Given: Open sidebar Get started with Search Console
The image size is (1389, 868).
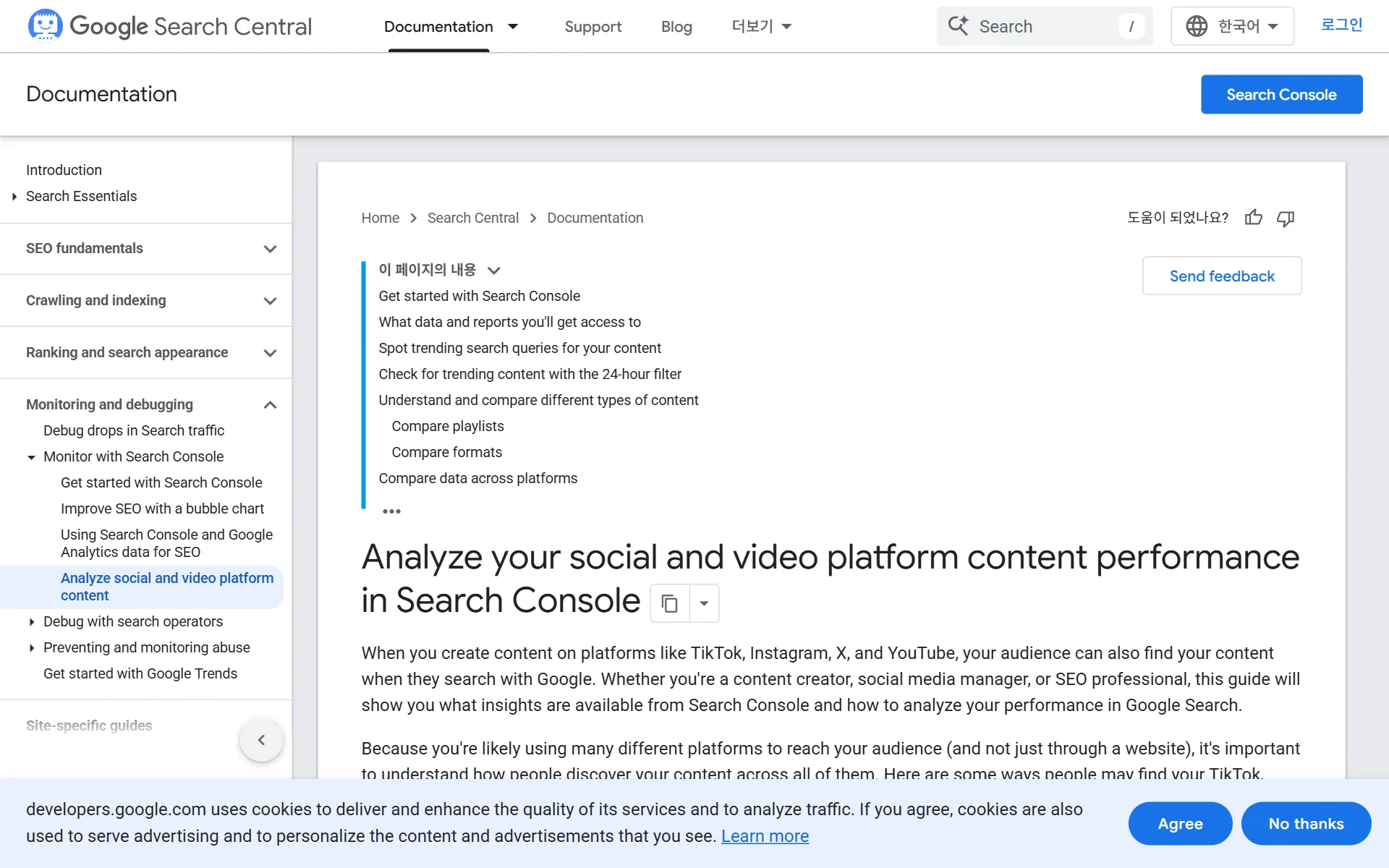Looking at the screenshot, I should click(161, 482).
